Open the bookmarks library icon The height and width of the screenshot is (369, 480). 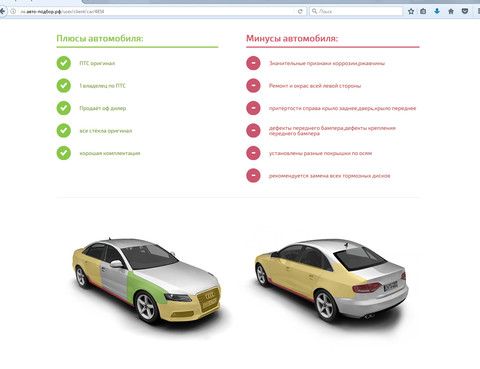(x=423, y=11)
